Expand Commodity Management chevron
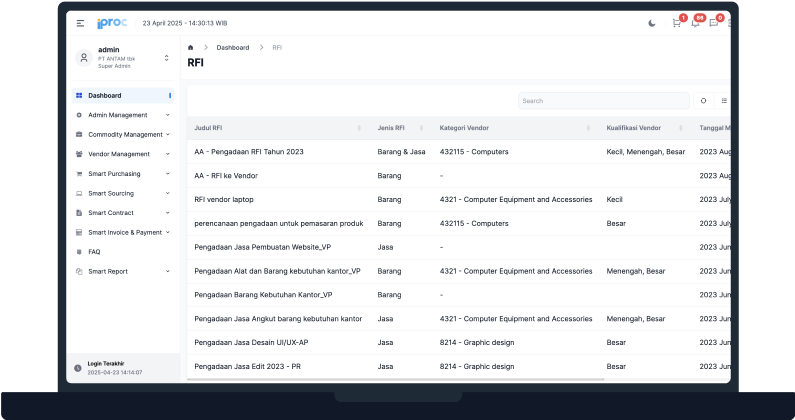This screenshot has width=795, height=420. 167,134
